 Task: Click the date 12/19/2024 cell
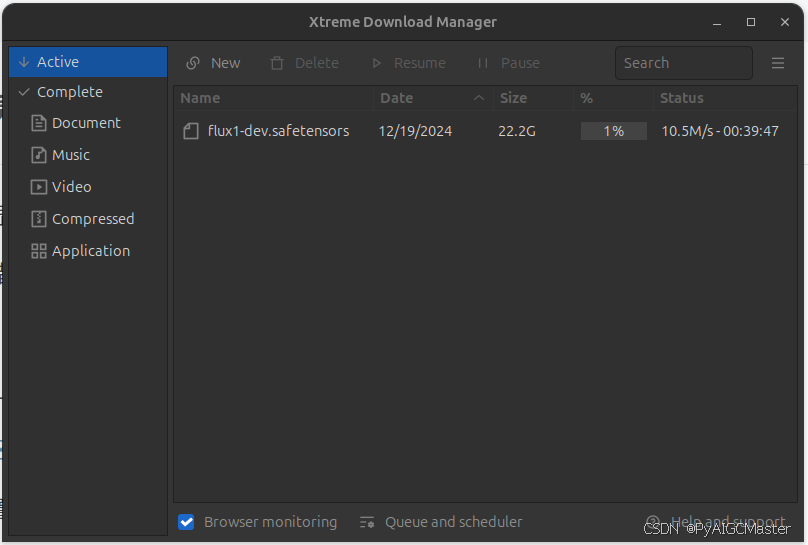point(415,131)
